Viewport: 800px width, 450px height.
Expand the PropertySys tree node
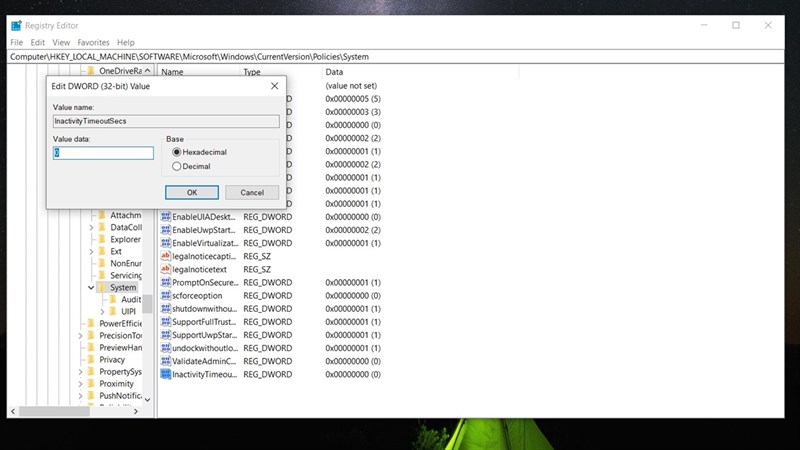(x=80, y=372)
